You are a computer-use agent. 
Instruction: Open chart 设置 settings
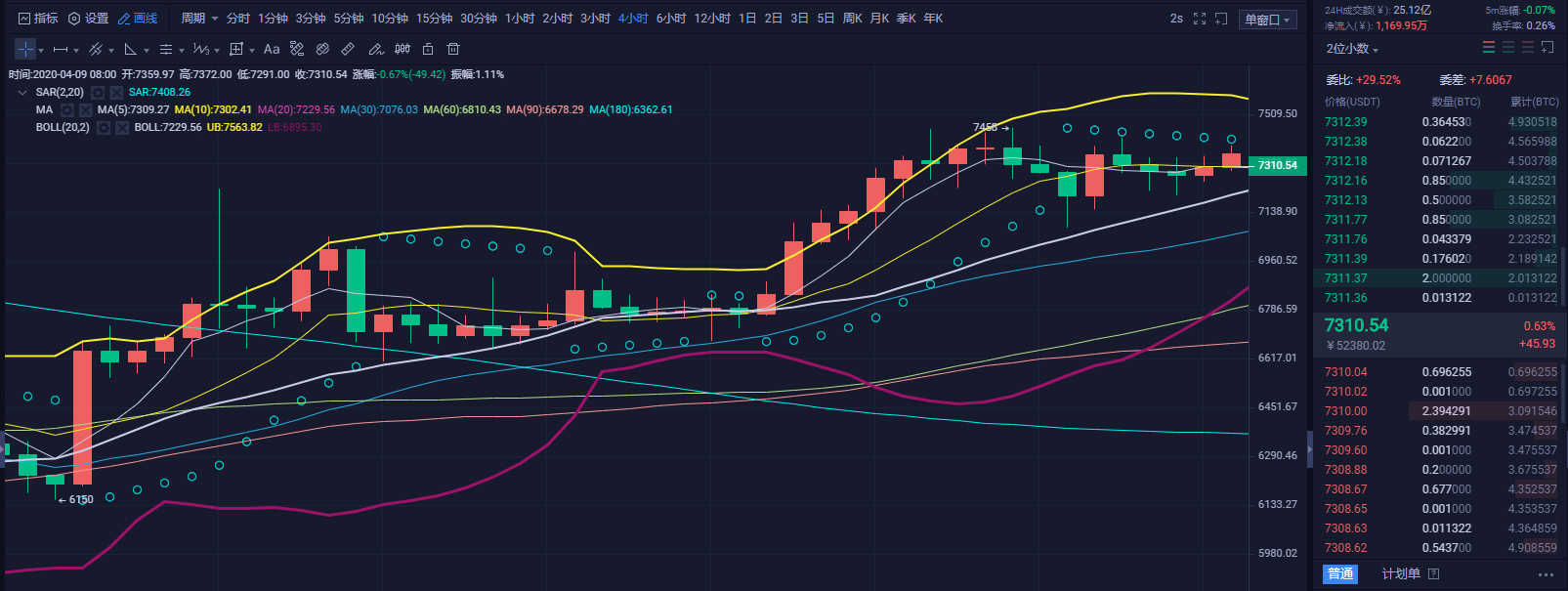coord(88,19)
